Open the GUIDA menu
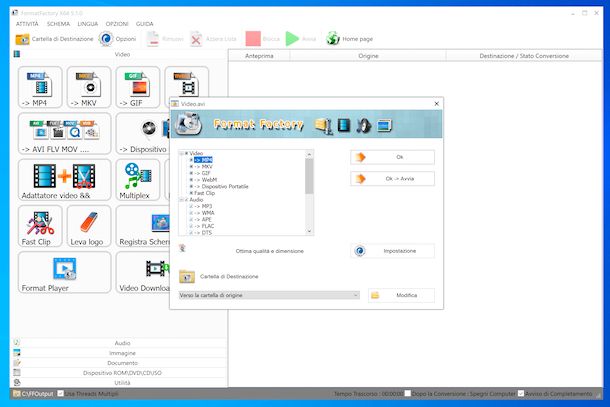The image size is (610, 407). (144, 24)
